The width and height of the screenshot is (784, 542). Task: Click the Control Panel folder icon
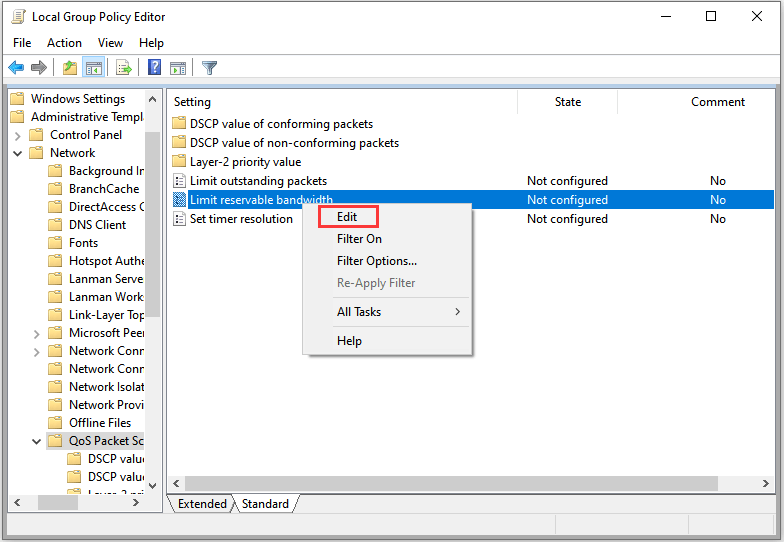36,135
